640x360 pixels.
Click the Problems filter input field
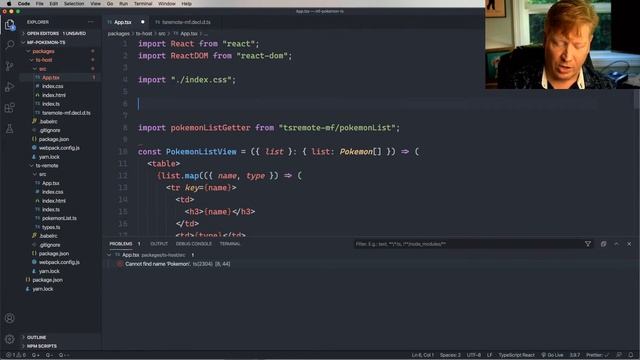(467, 244)
